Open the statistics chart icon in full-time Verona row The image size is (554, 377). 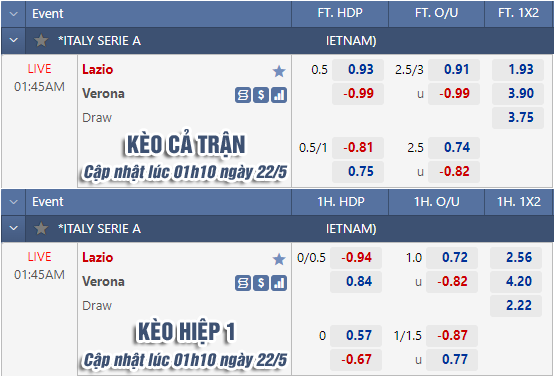[x=279, y=95]
